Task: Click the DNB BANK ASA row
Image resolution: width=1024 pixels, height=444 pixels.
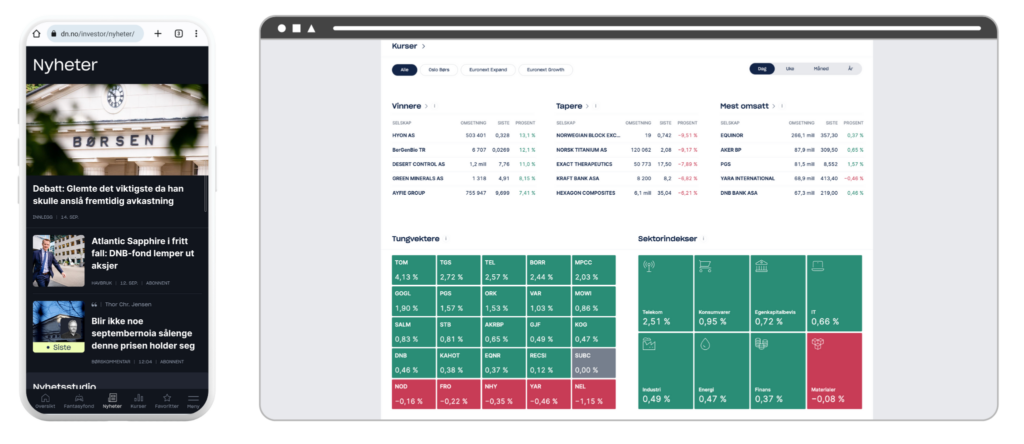Action: (792, 193)
